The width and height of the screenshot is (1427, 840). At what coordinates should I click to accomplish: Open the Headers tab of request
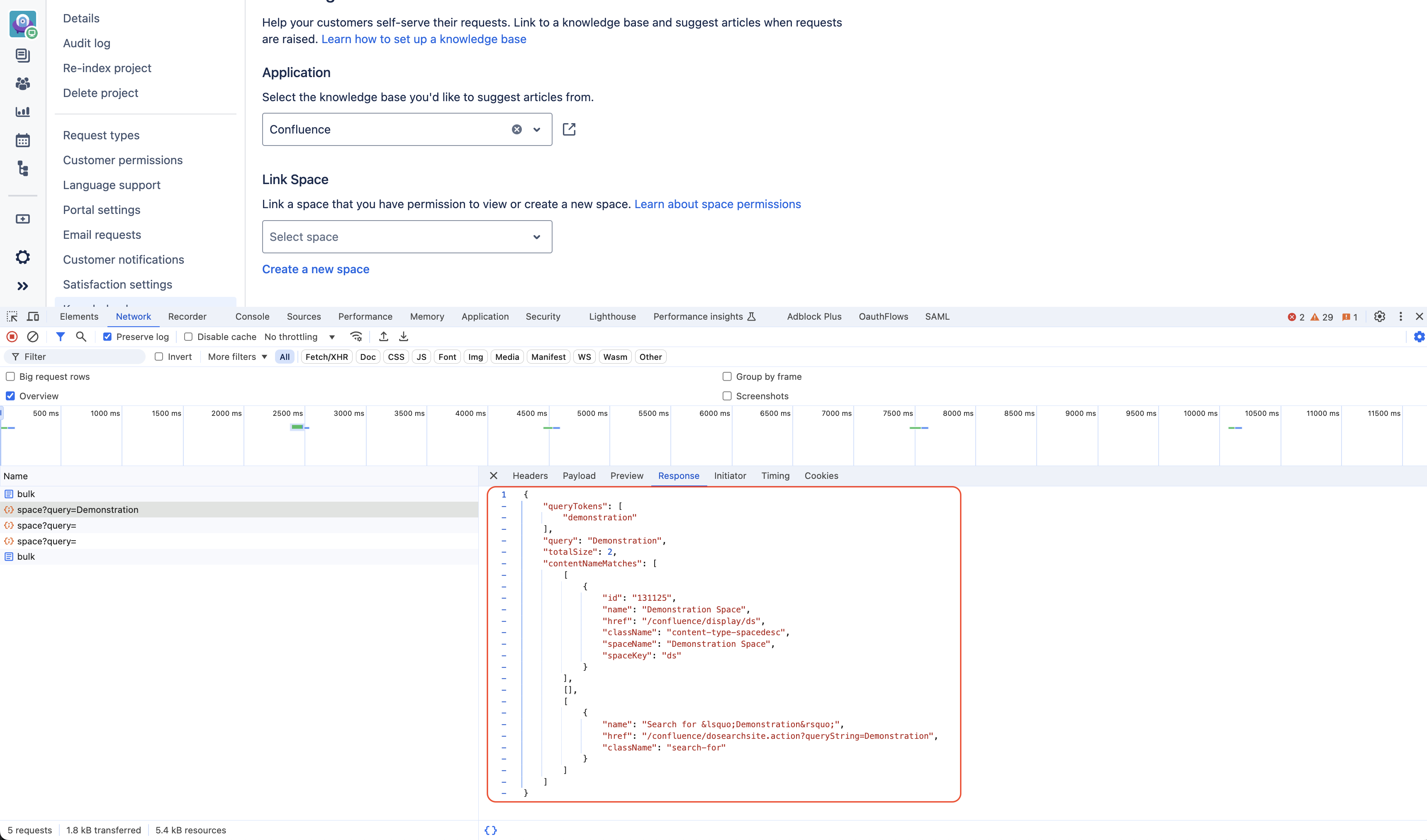529,476
